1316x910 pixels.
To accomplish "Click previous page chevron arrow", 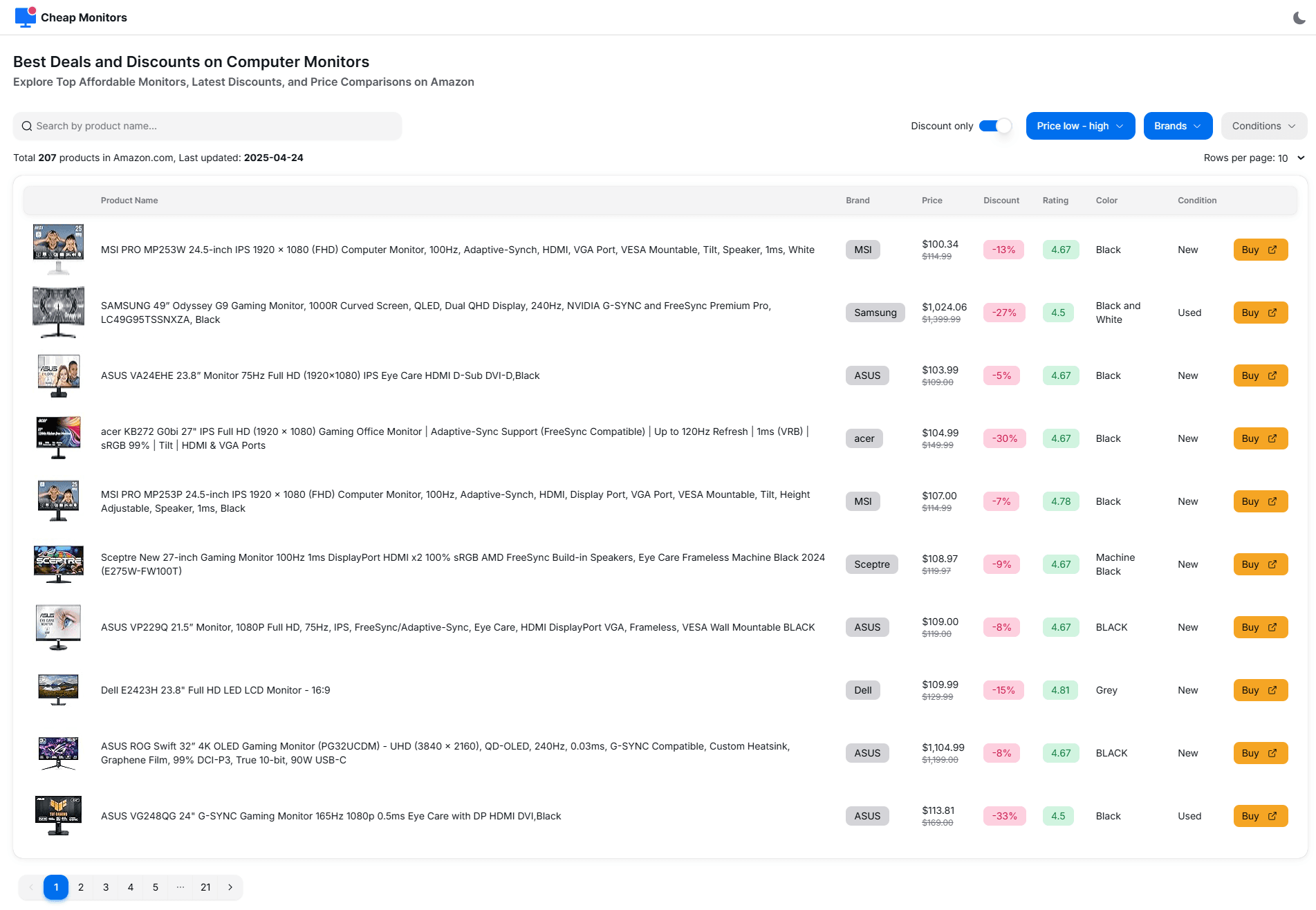I will pos(31,887).
